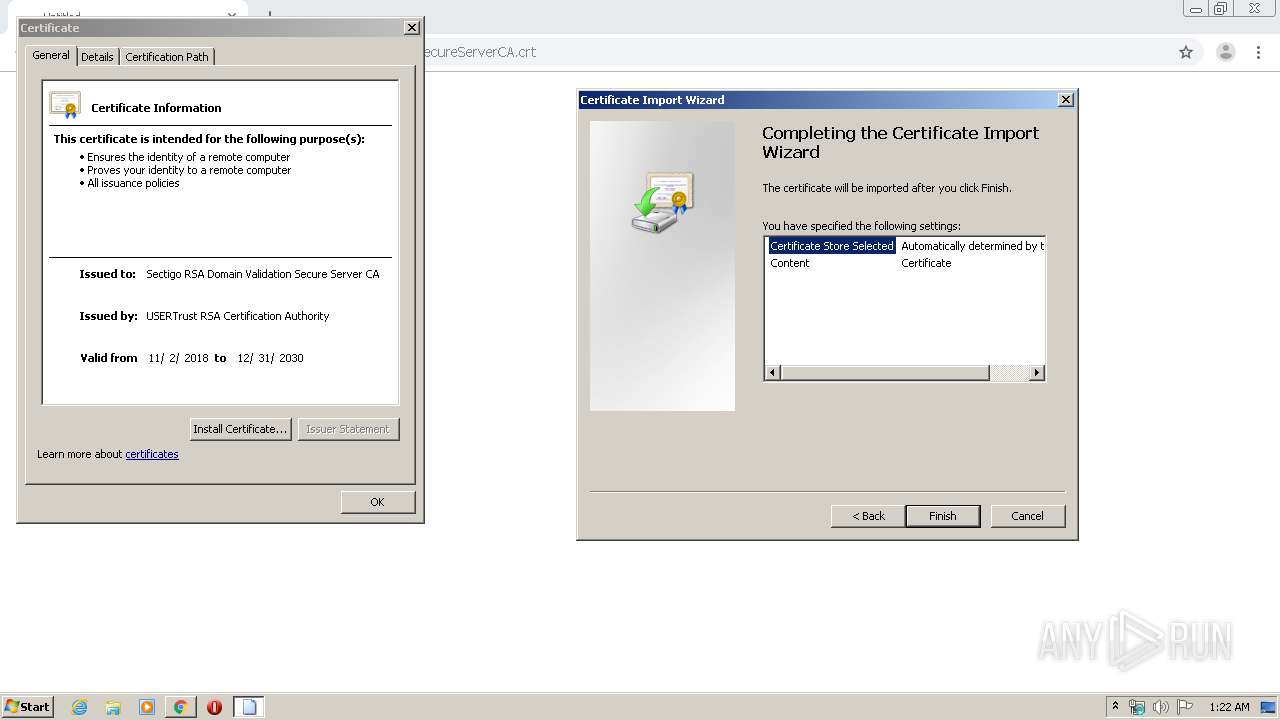Screen dimensions: 1280x720
Task: Click the valid-to date 12/31/2030
Action: (270, 358)
